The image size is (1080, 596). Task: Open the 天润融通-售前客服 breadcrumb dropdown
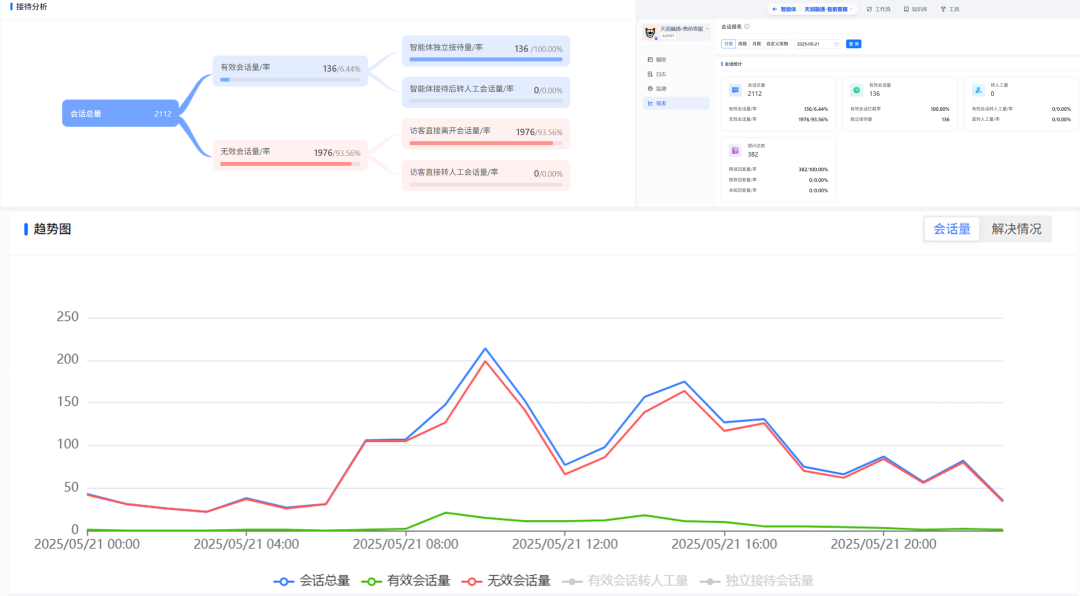(x=829, y=9)
